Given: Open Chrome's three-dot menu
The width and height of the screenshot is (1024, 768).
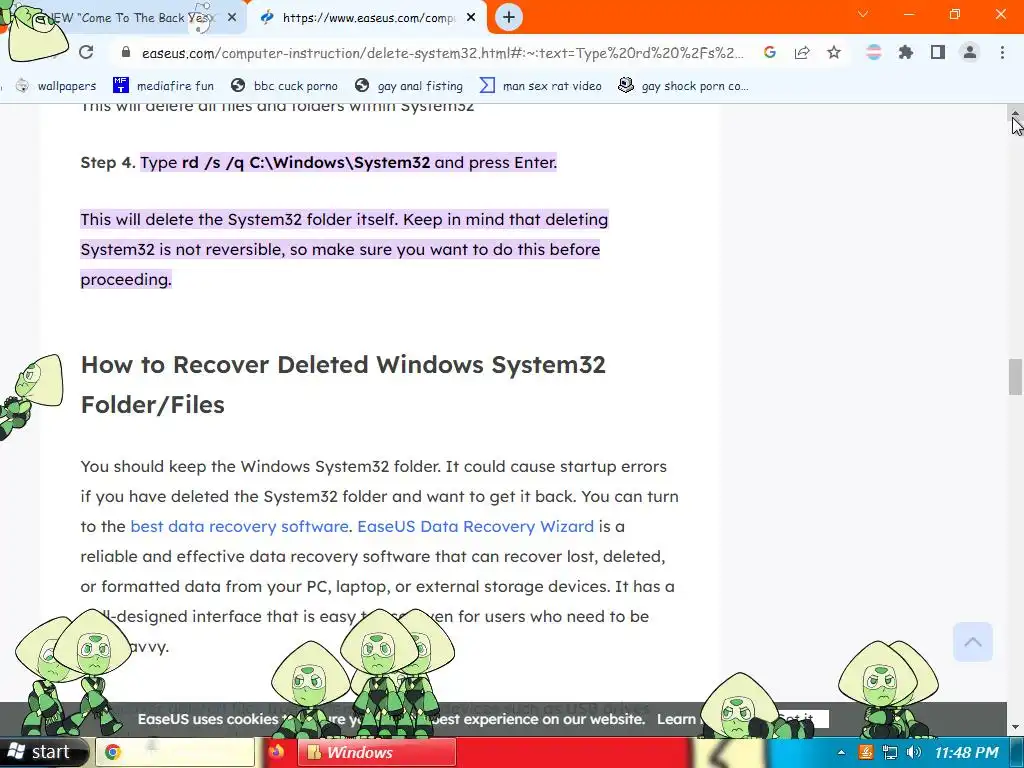Looking at the screenshot, I should pyautogui.click(x=1002, y=52).
